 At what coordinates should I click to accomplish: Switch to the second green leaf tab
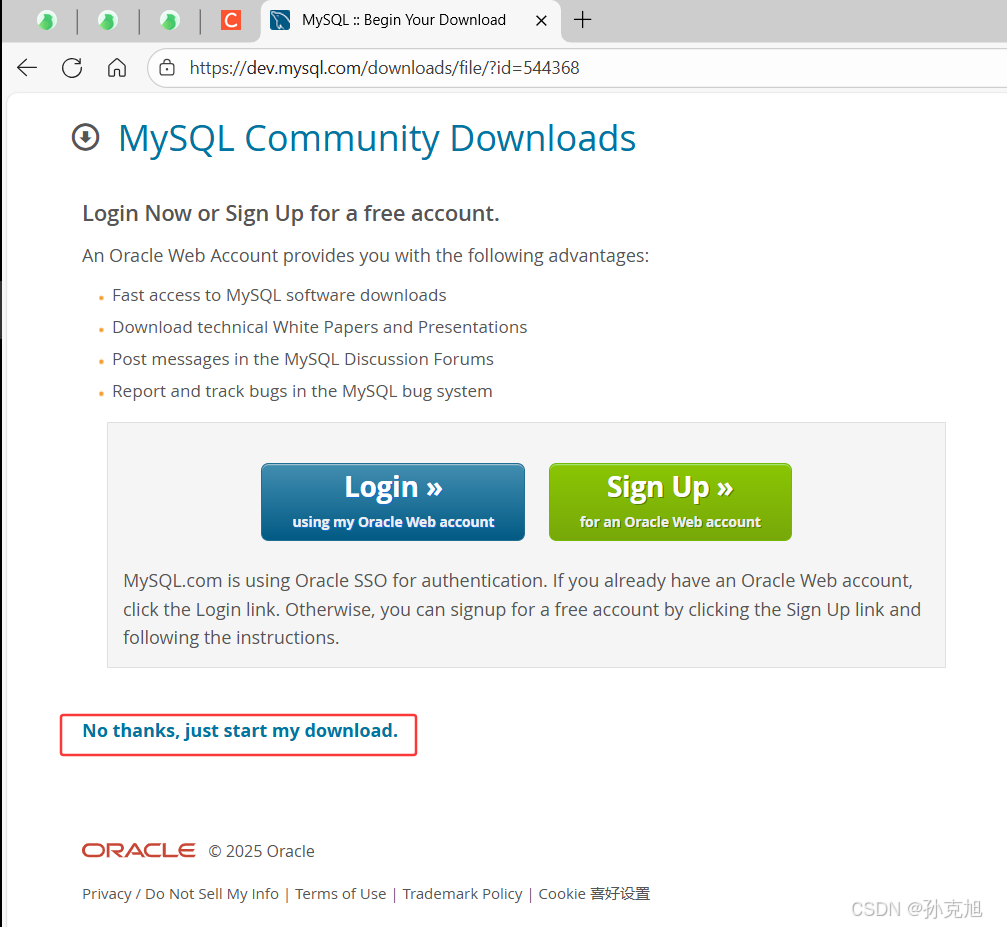coord(107,21)
